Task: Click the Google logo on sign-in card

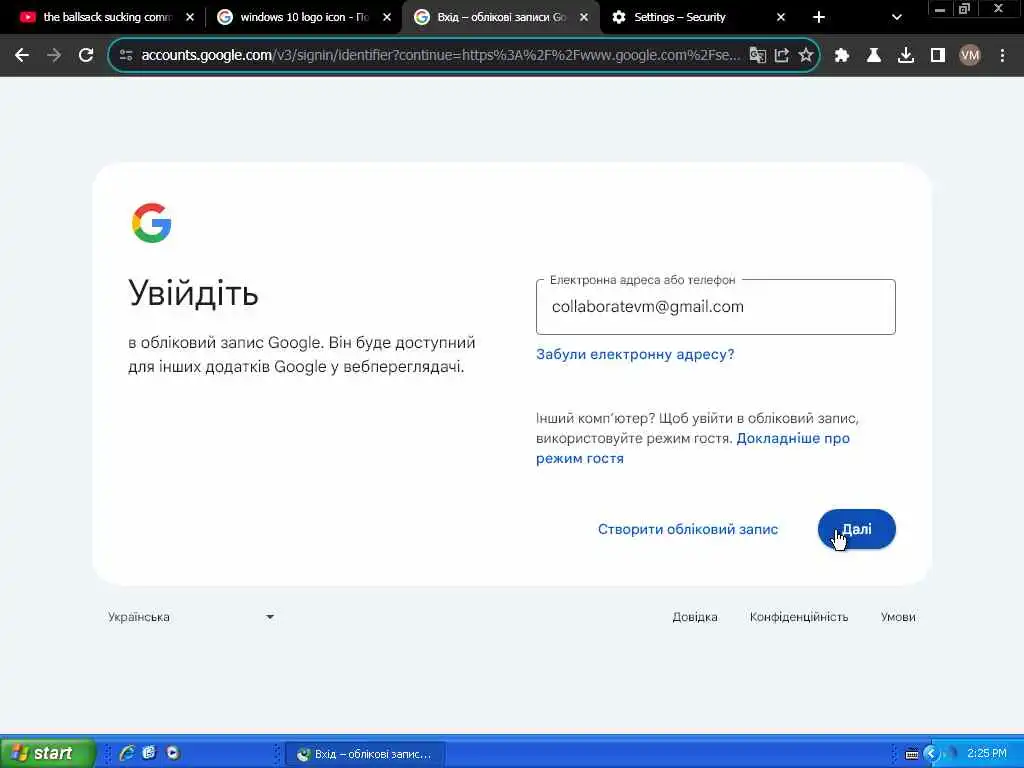Action: coord(152,223)
